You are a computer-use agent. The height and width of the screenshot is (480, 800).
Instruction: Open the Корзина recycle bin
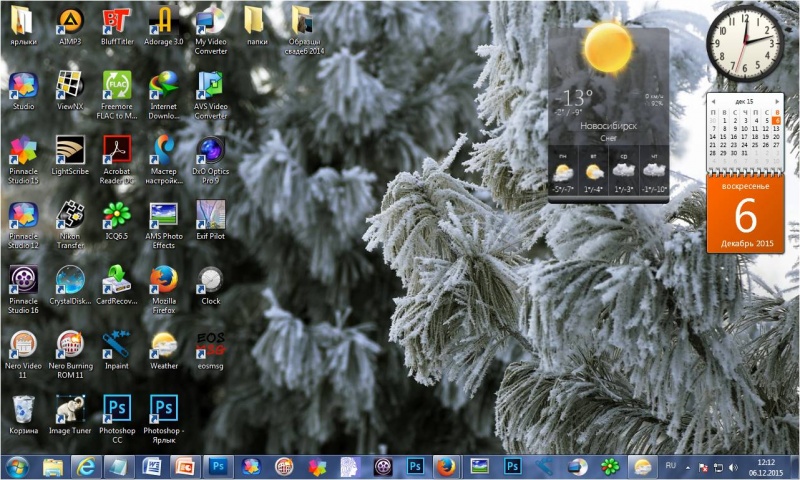click(23, 408)
